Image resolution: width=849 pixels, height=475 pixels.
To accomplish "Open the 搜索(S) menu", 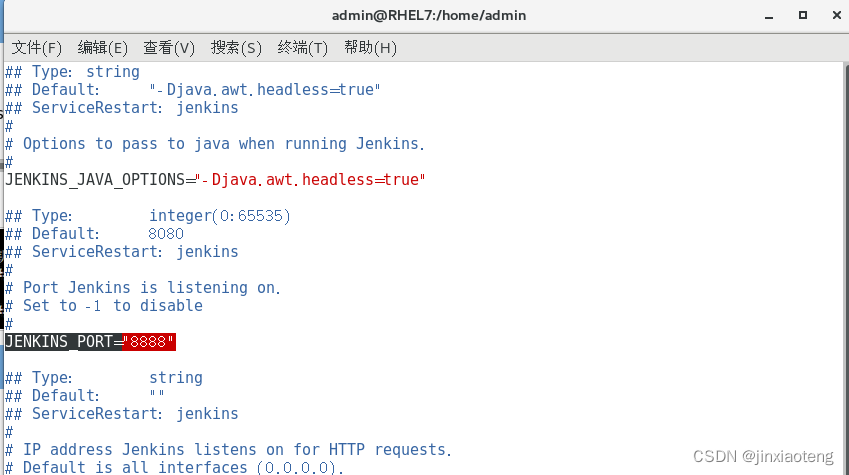I will coord(236,48).
